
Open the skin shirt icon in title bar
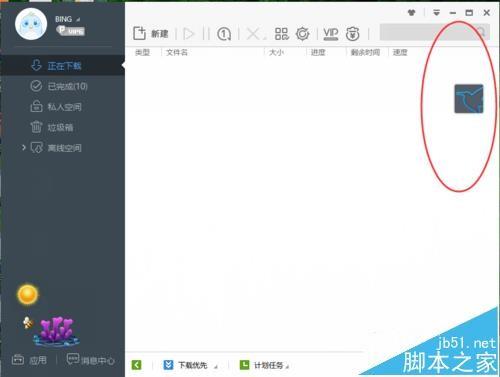point(412,13)
